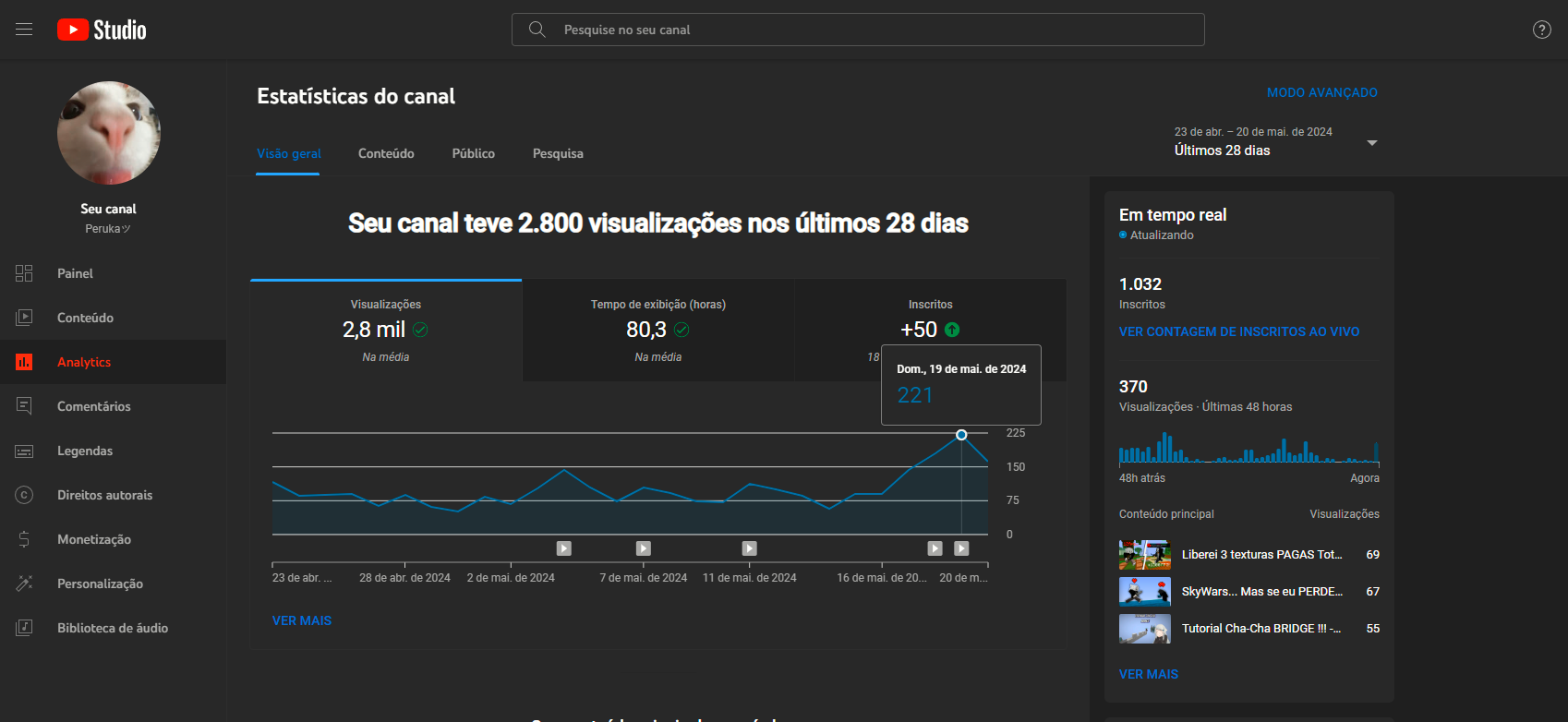1568x722 pixels.
Task: Open Personalização in the sidebar
Action: (x=113, y=584)
